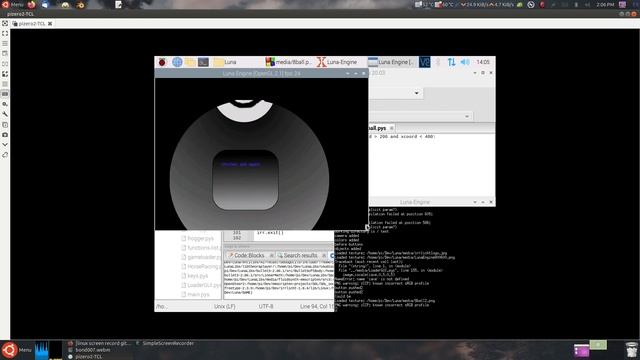
Task: Click the tools magnifier icon in Remmina sidebar
Action: pyautogui.click(x=5, y=104)
